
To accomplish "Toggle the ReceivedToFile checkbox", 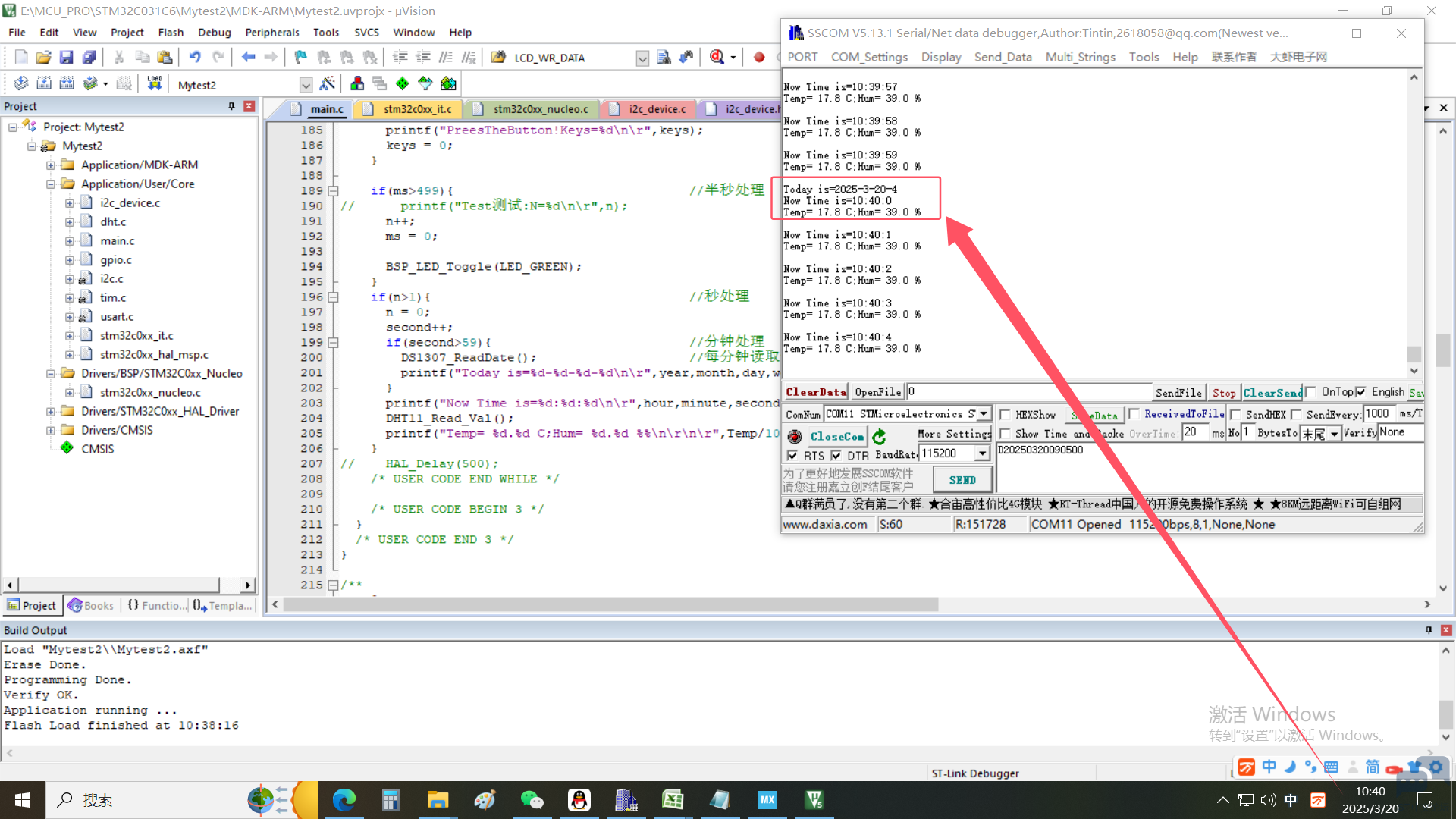I will point(1134,414).
